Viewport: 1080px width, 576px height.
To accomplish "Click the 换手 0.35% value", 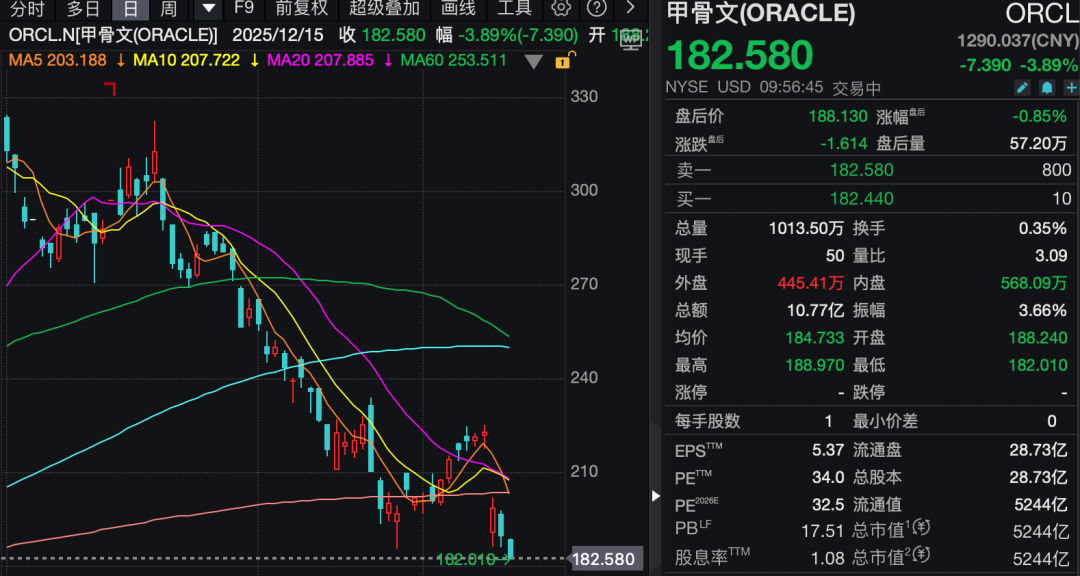I will pos(1043,228).
